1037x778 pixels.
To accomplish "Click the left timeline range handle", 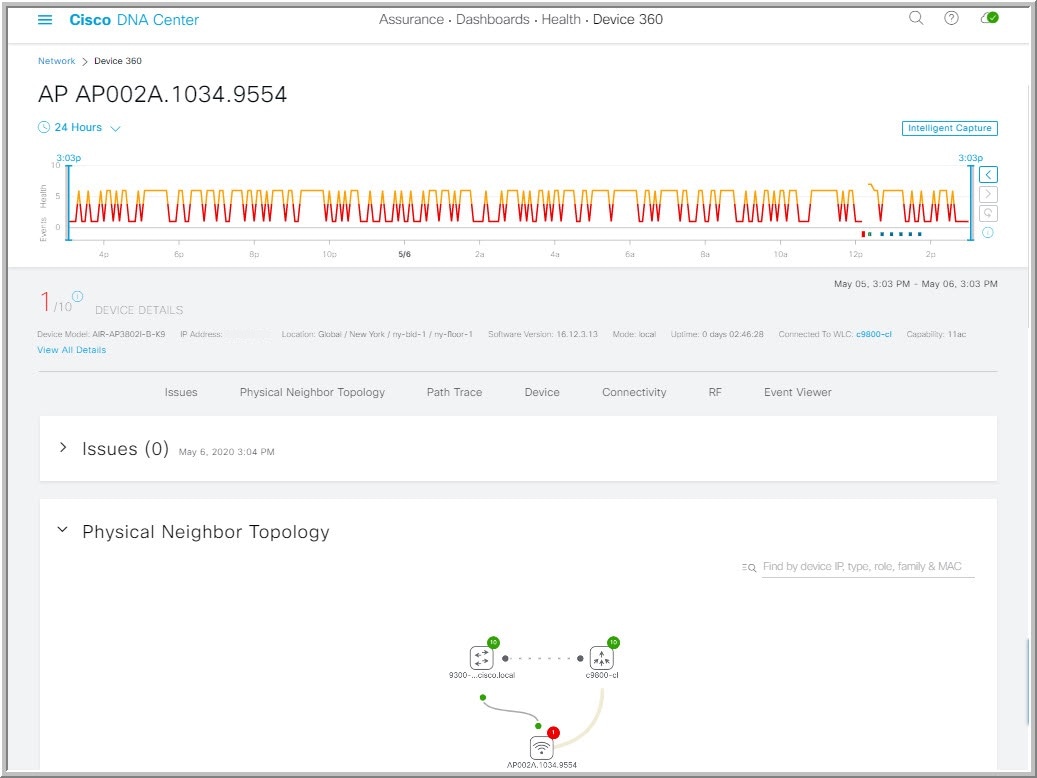I will [x=68, y=202].
